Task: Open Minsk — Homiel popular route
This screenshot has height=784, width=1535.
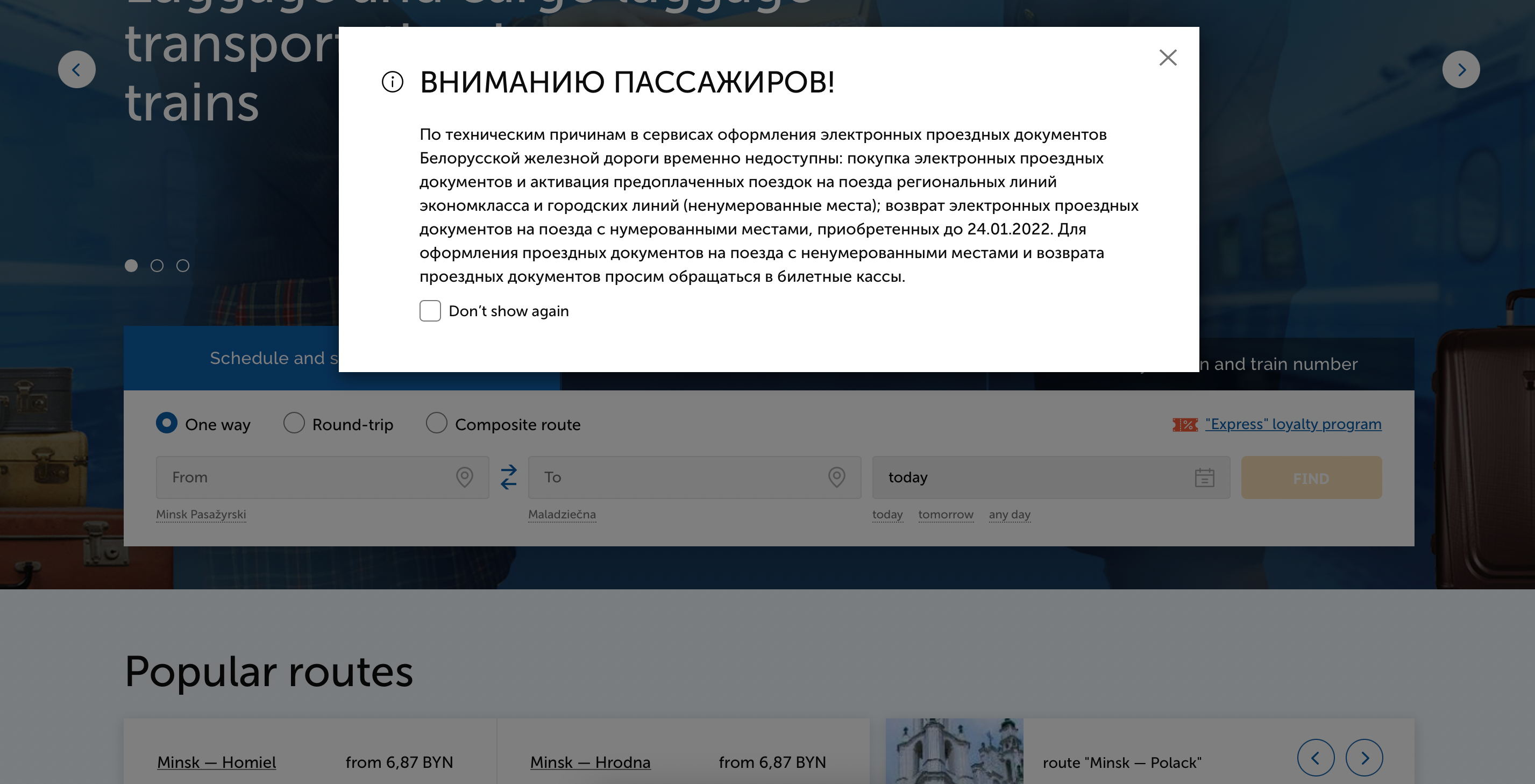Action: 216,762
